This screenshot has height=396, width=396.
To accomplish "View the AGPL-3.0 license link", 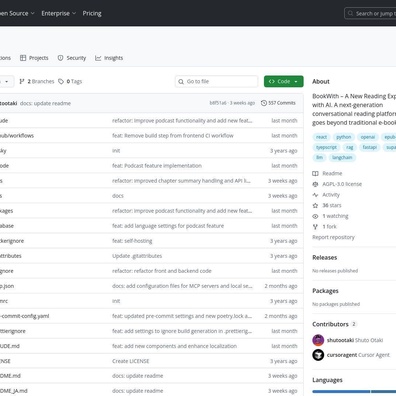I will pyautogui.click(x=342, y=184).
